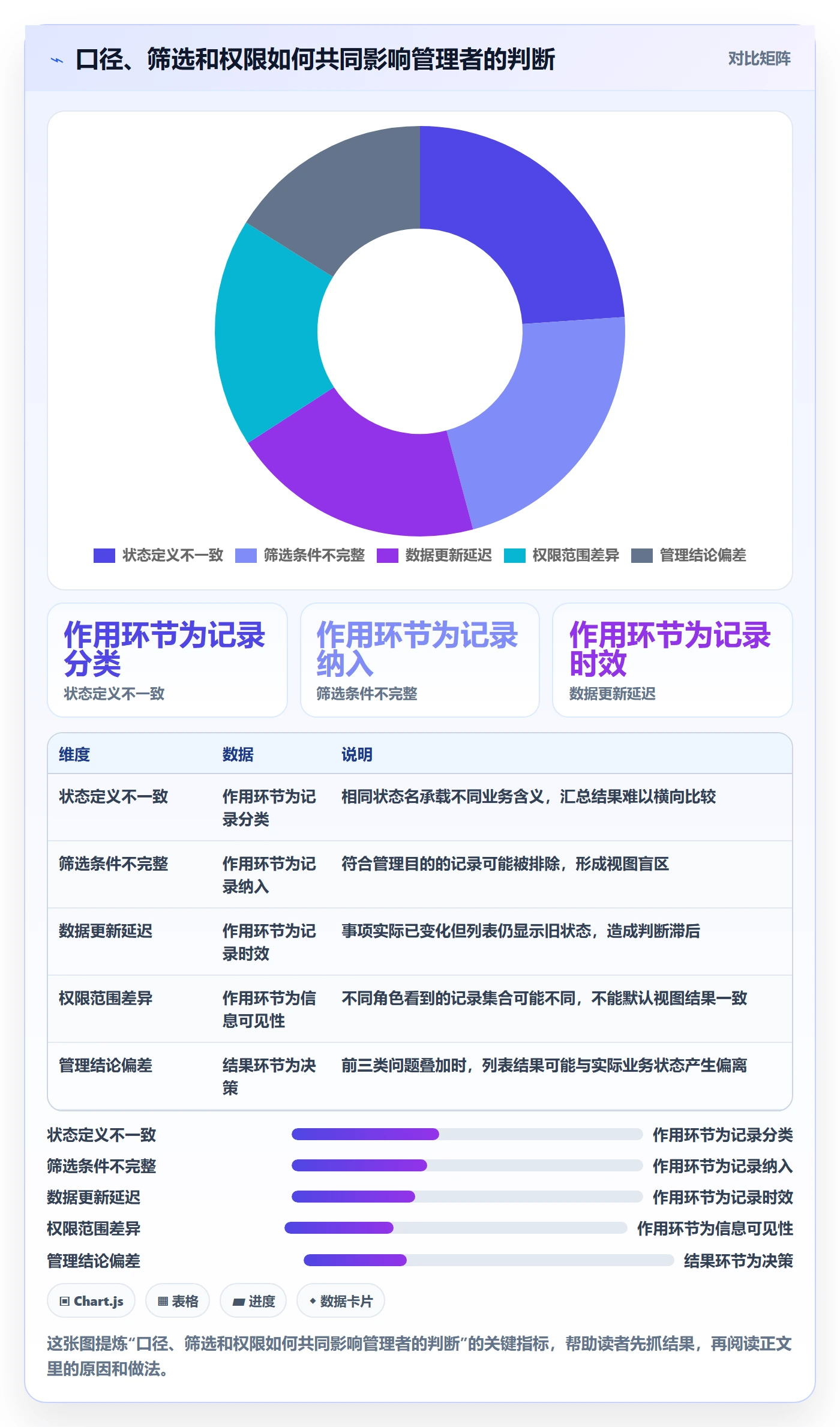Toggle 管理结论偏差 legend swatch

[x=641, y=556]
